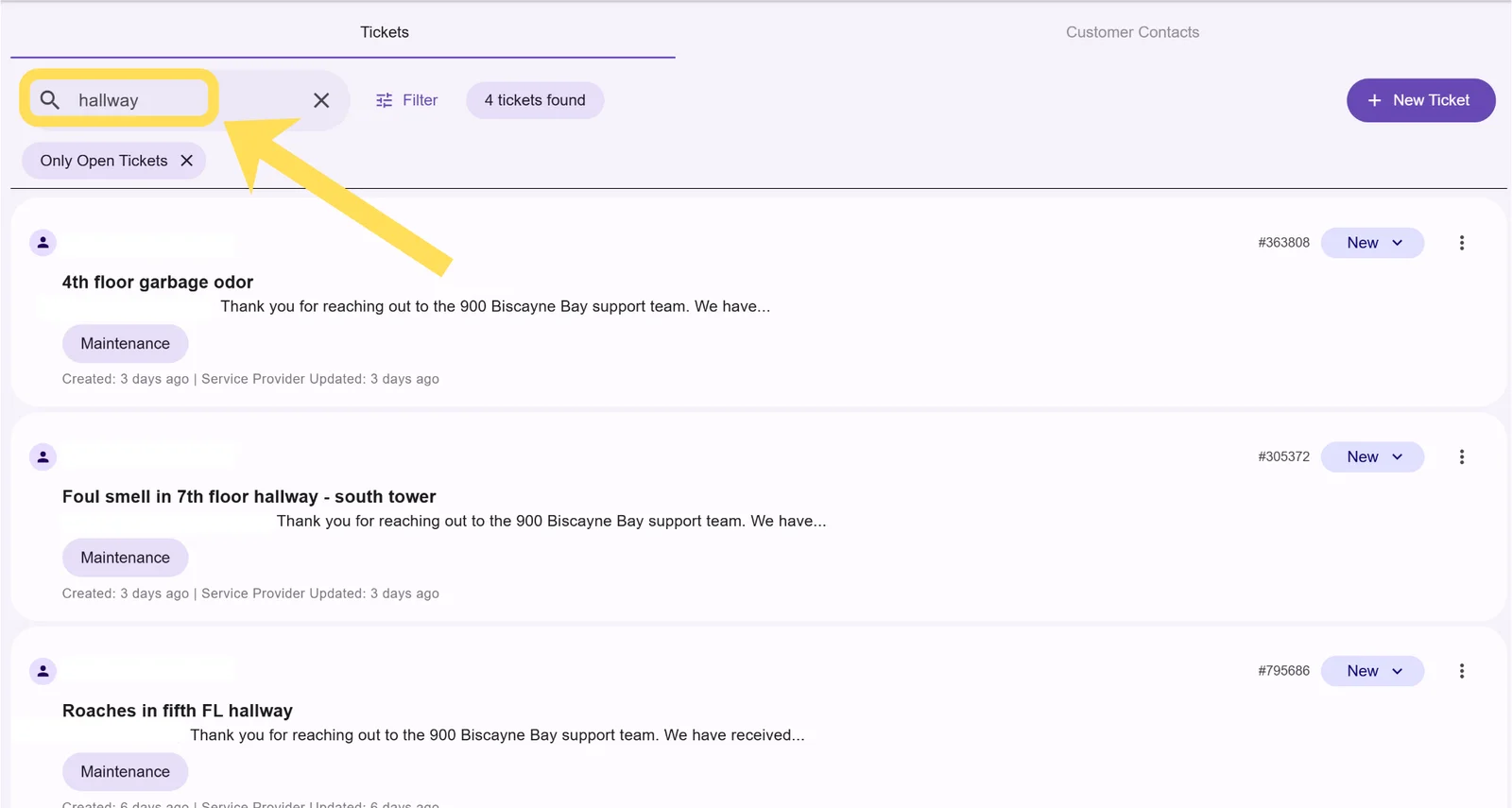
Task: Open ticket titled 4th floor garbage odor
Action: point(158,282)
